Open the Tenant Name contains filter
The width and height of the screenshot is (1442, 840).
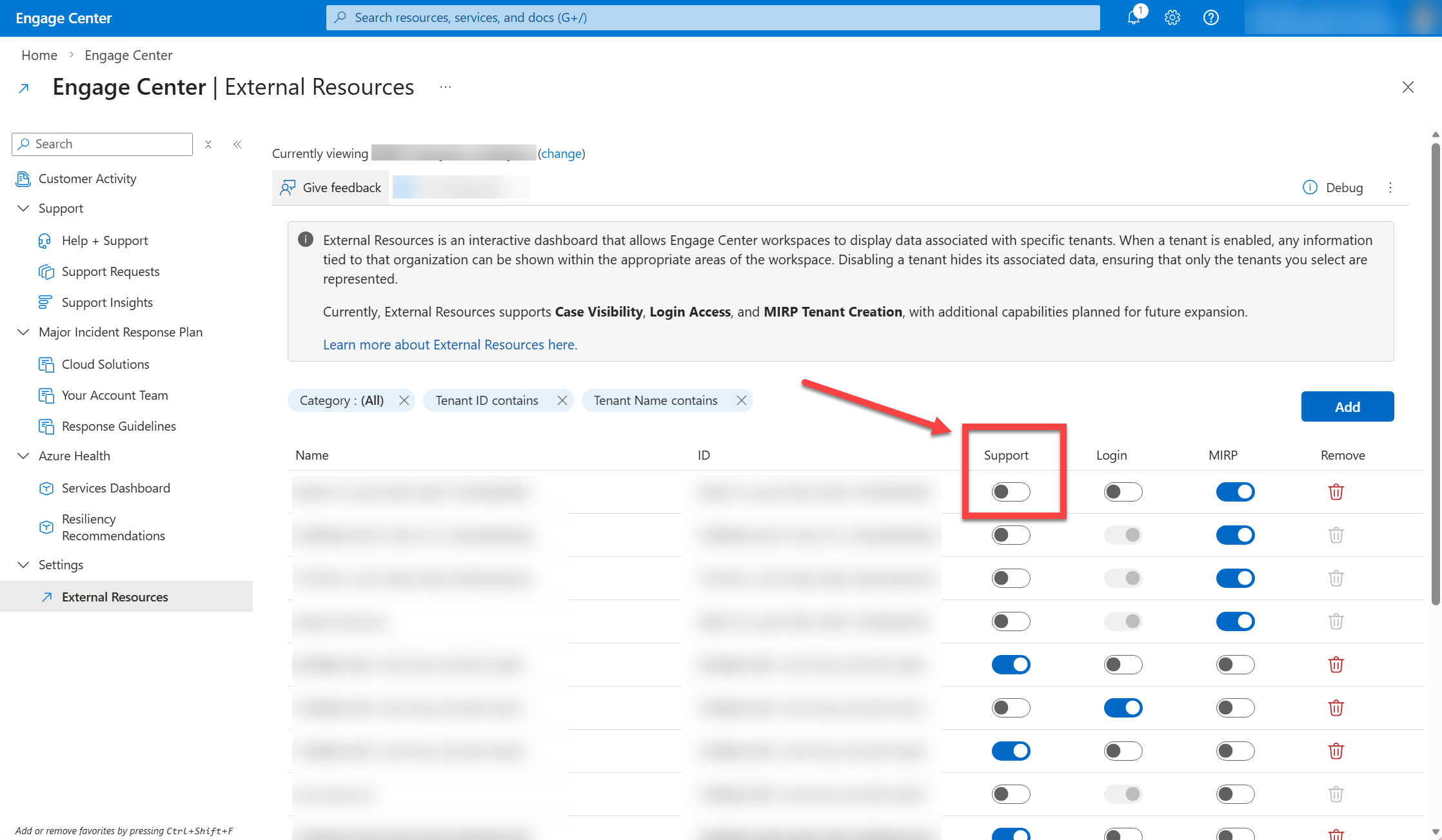tap(656, 400)
